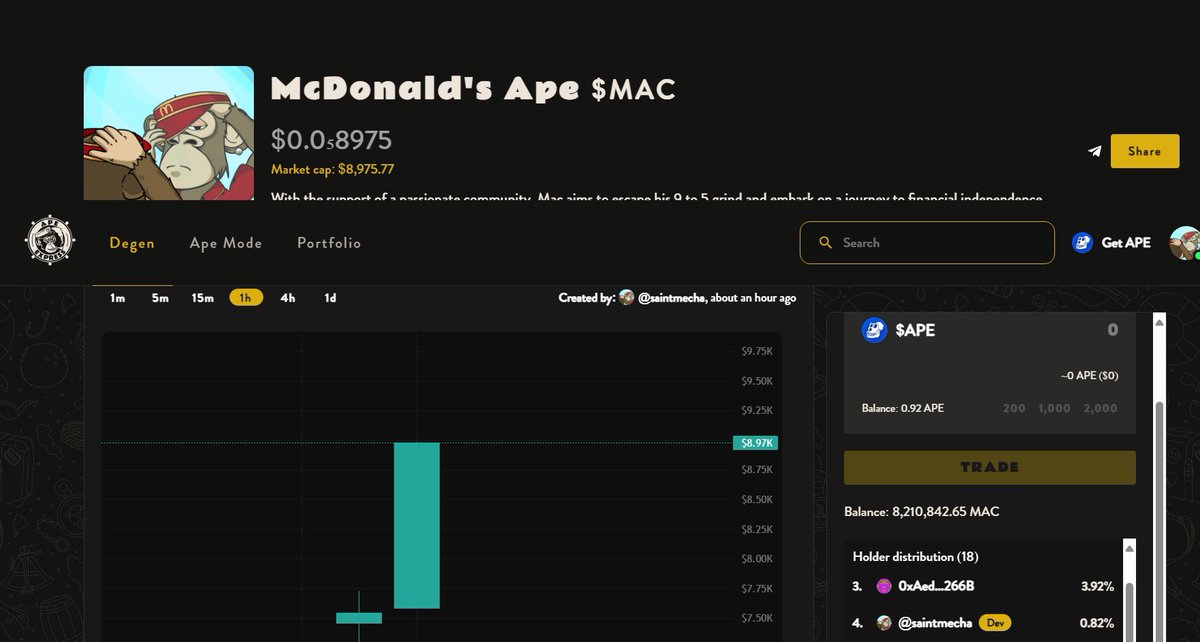Open the user profile avatar
Image resolution: width=1200 pixels, height=642 pixels.
point(1185,243)
